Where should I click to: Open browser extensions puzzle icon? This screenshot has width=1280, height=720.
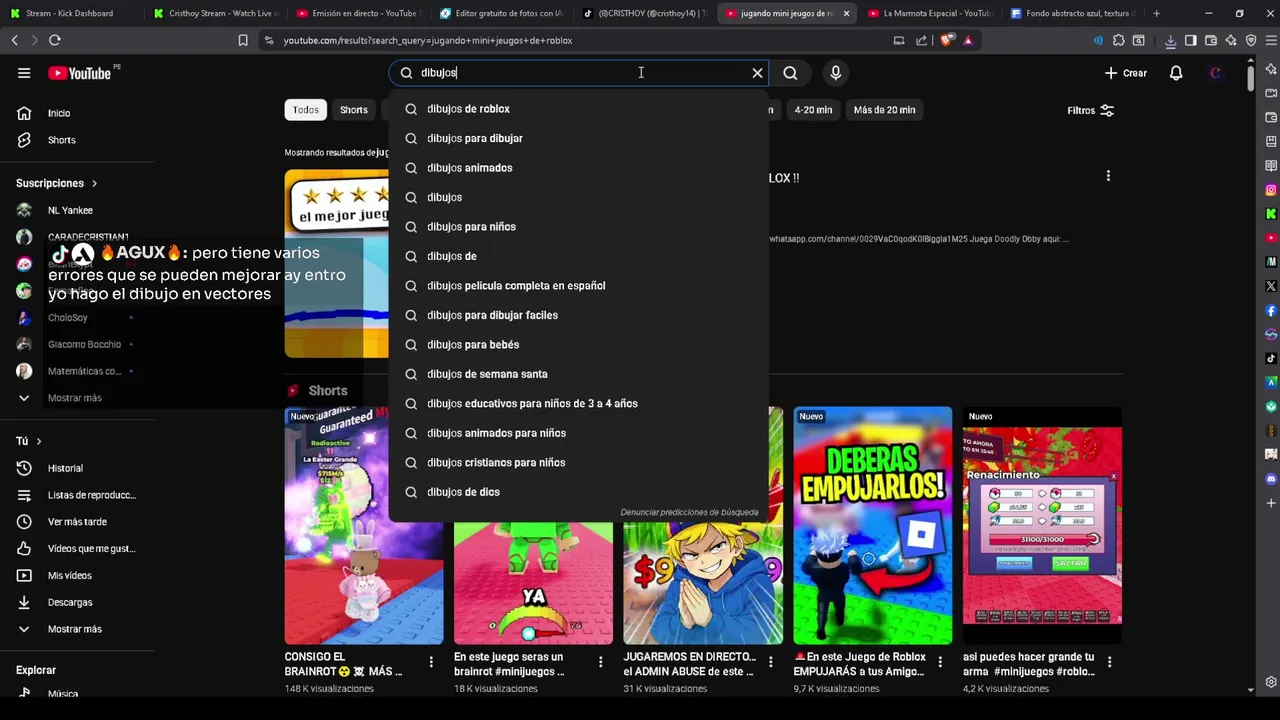point(1118,40)
